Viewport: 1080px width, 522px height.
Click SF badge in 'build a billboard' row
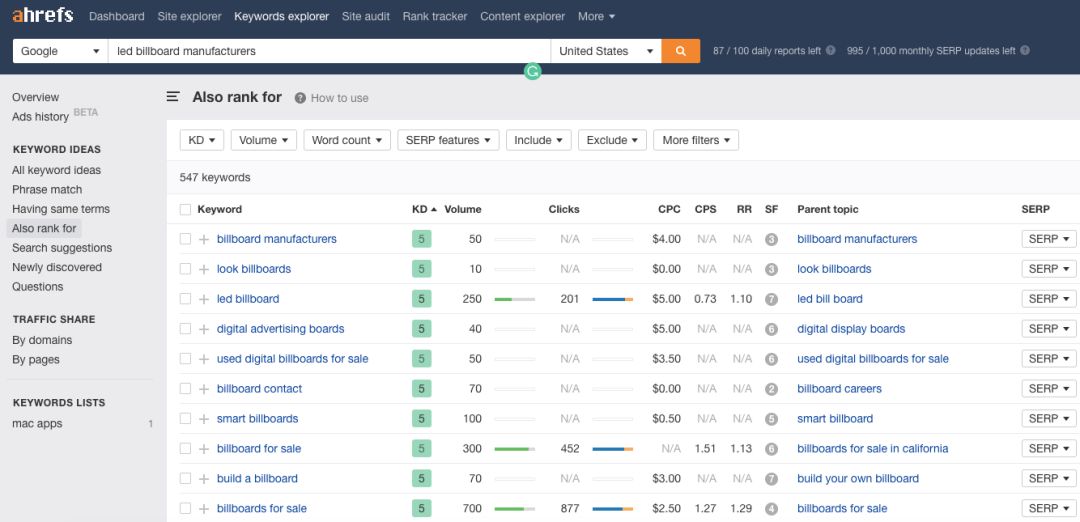point(771,479)
